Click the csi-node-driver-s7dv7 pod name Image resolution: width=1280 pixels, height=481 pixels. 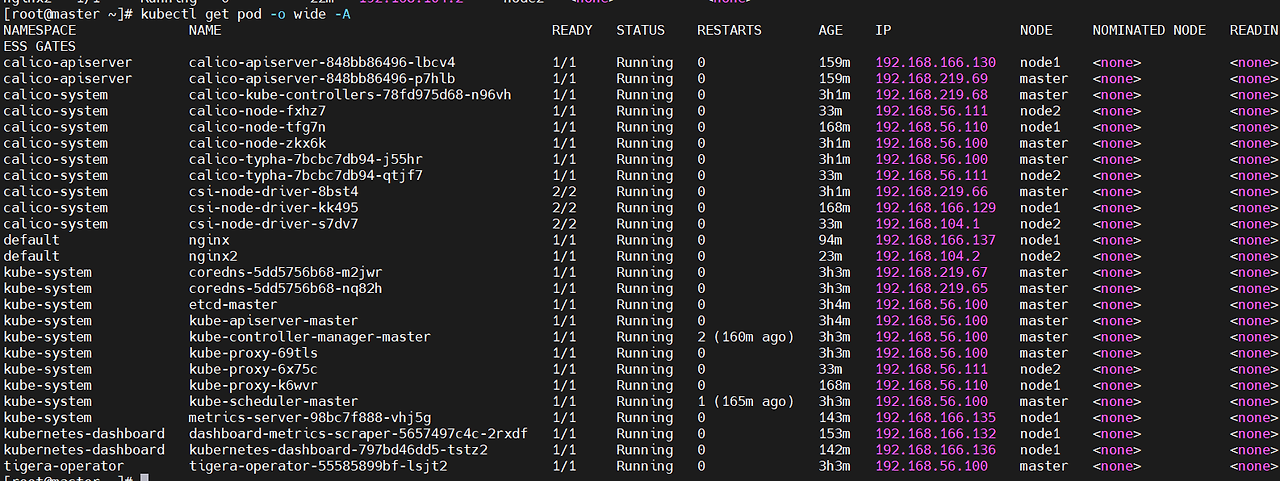click(x=273, y=224)
